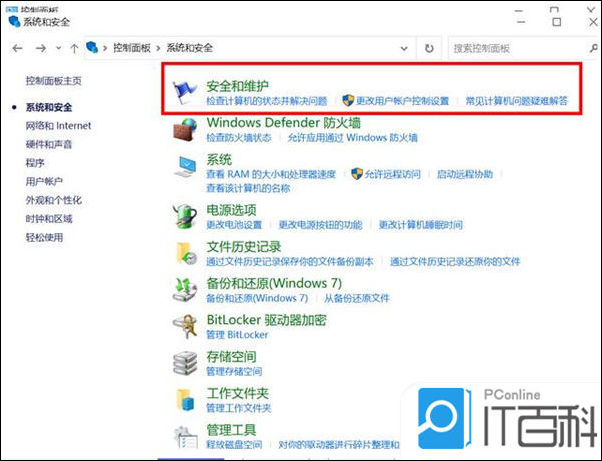This screenshot has width=602, height=461.
Task: Click the 管理工具 gear checklist icon
Action: click(186, 437)
